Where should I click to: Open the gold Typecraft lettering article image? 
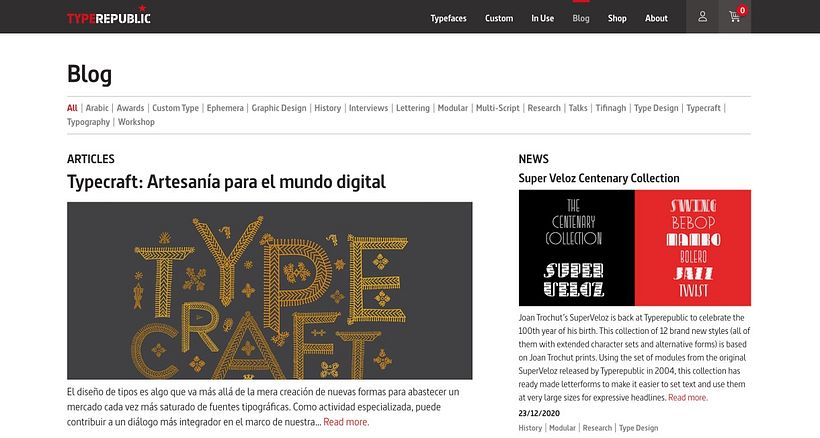(x=269, y=291)
